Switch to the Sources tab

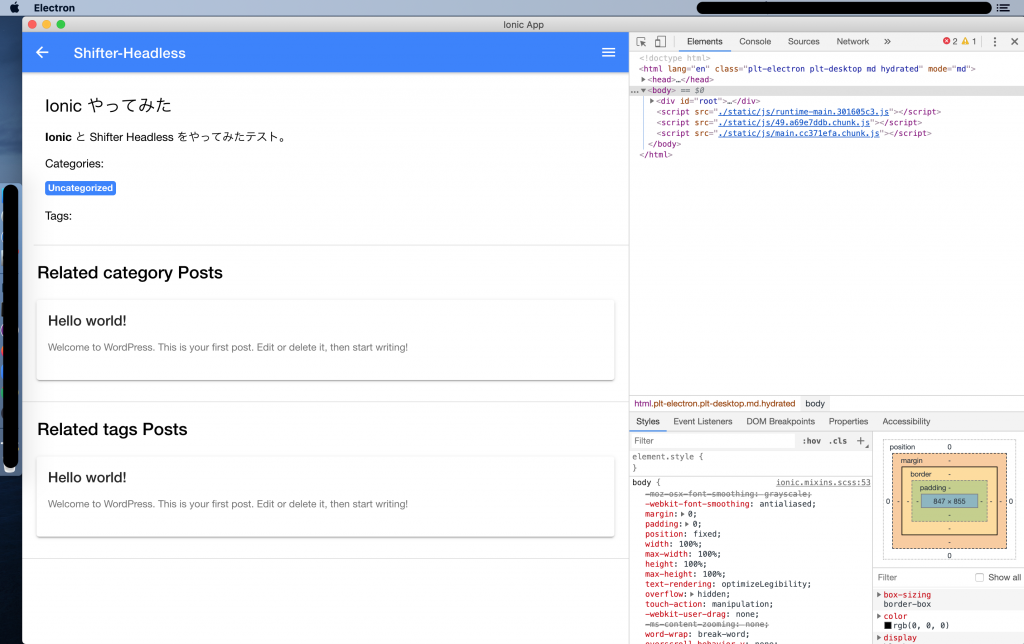click(x=803, y=42)
